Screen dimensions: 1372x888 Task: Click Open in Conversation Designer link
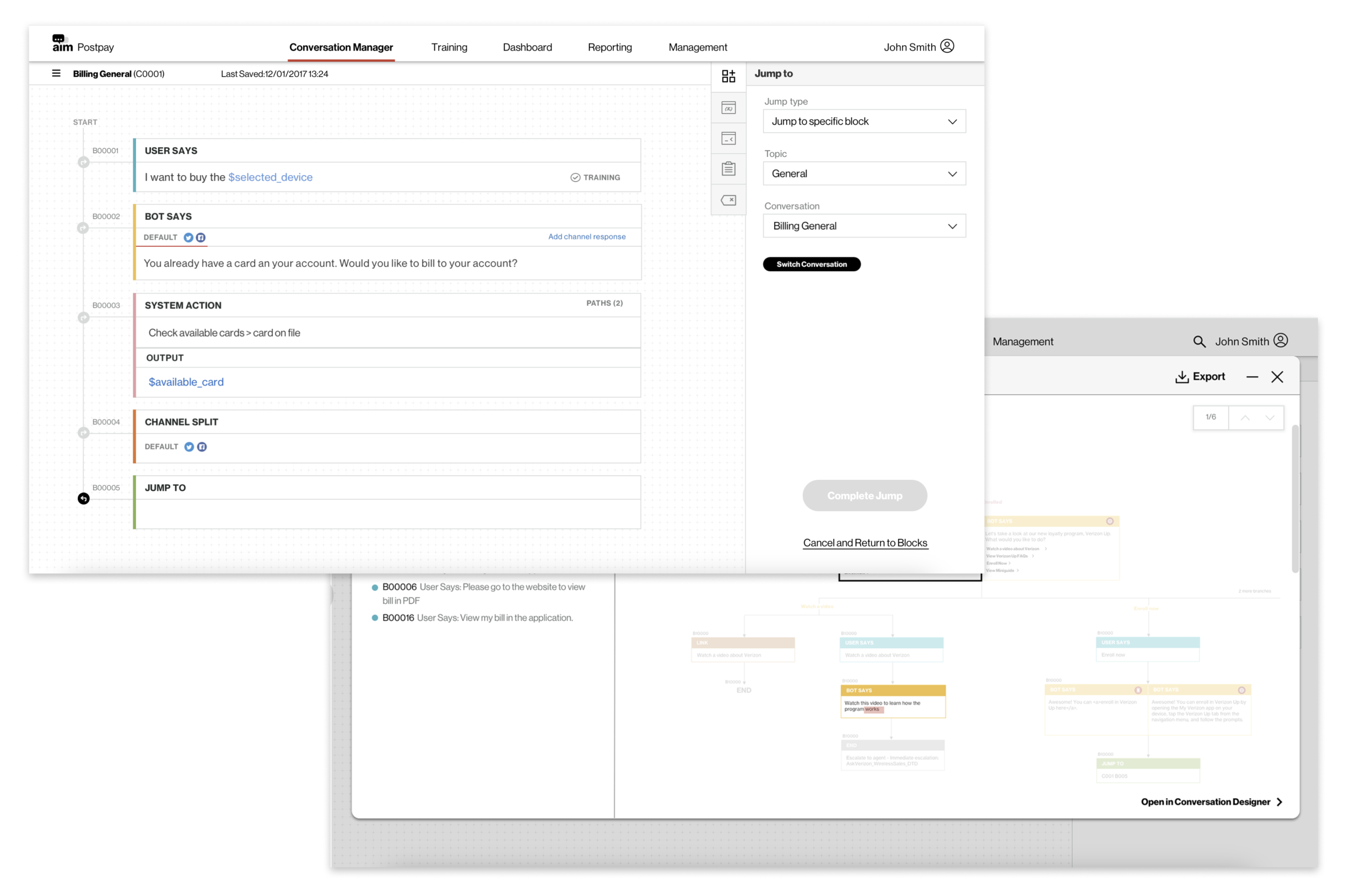[x=1211, y=802]
